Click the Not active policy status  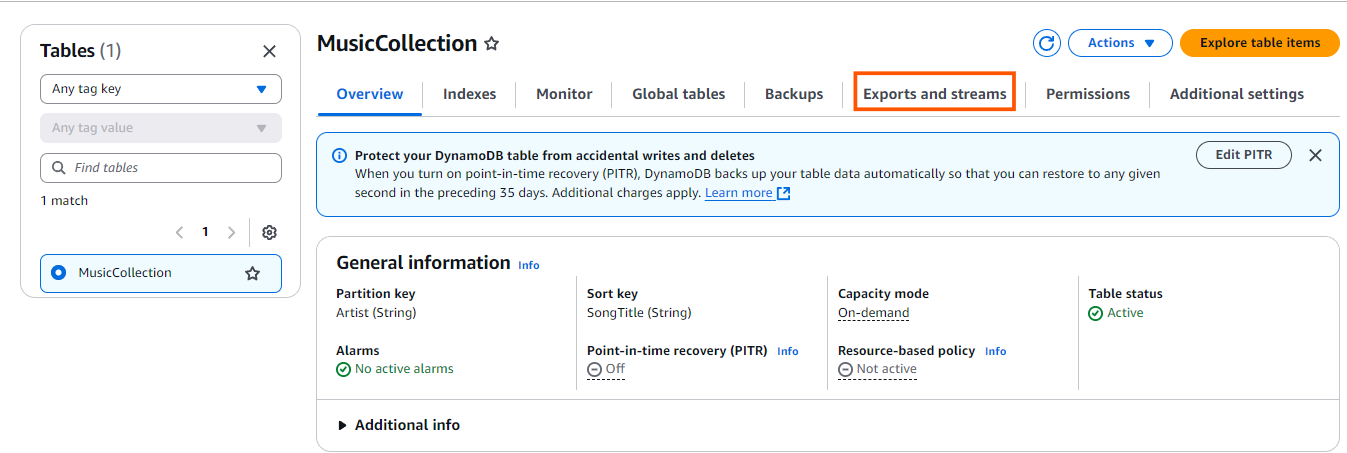(x=877, y=369)
